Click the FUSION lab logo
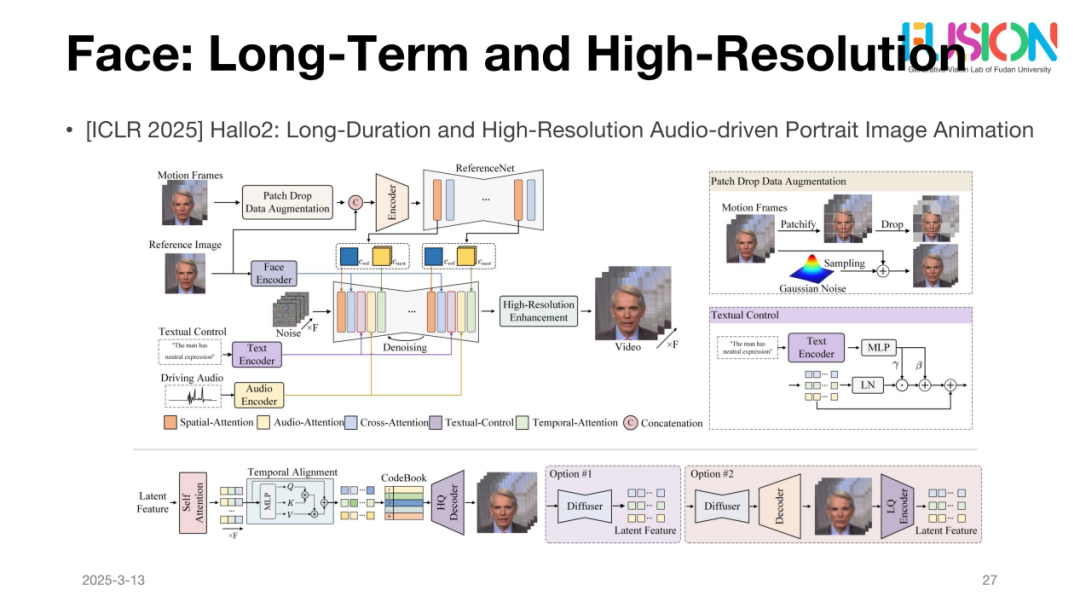The width and height of the screenshot is (1080, 608). 979,43
